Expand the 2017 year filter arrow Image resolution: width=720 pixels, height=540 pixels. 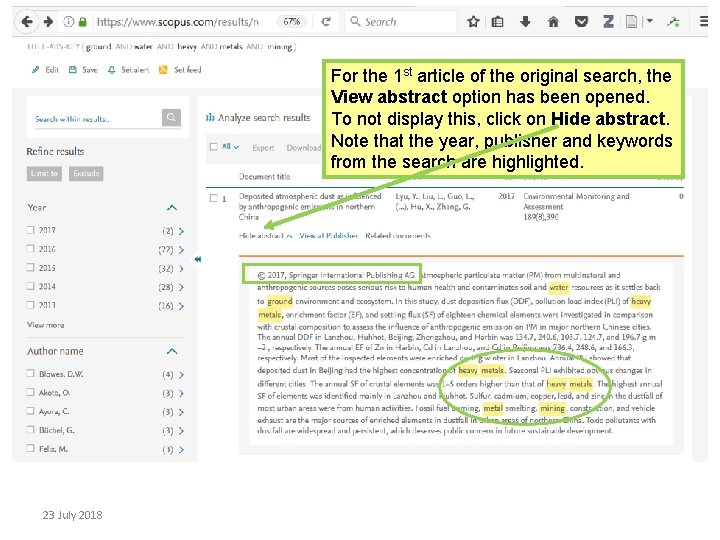tap(181, 231)
